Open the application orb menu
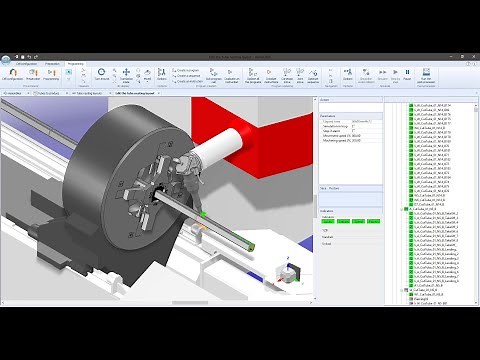The width and height of the screenshot is (480, 360). click(x=6, y=60)
